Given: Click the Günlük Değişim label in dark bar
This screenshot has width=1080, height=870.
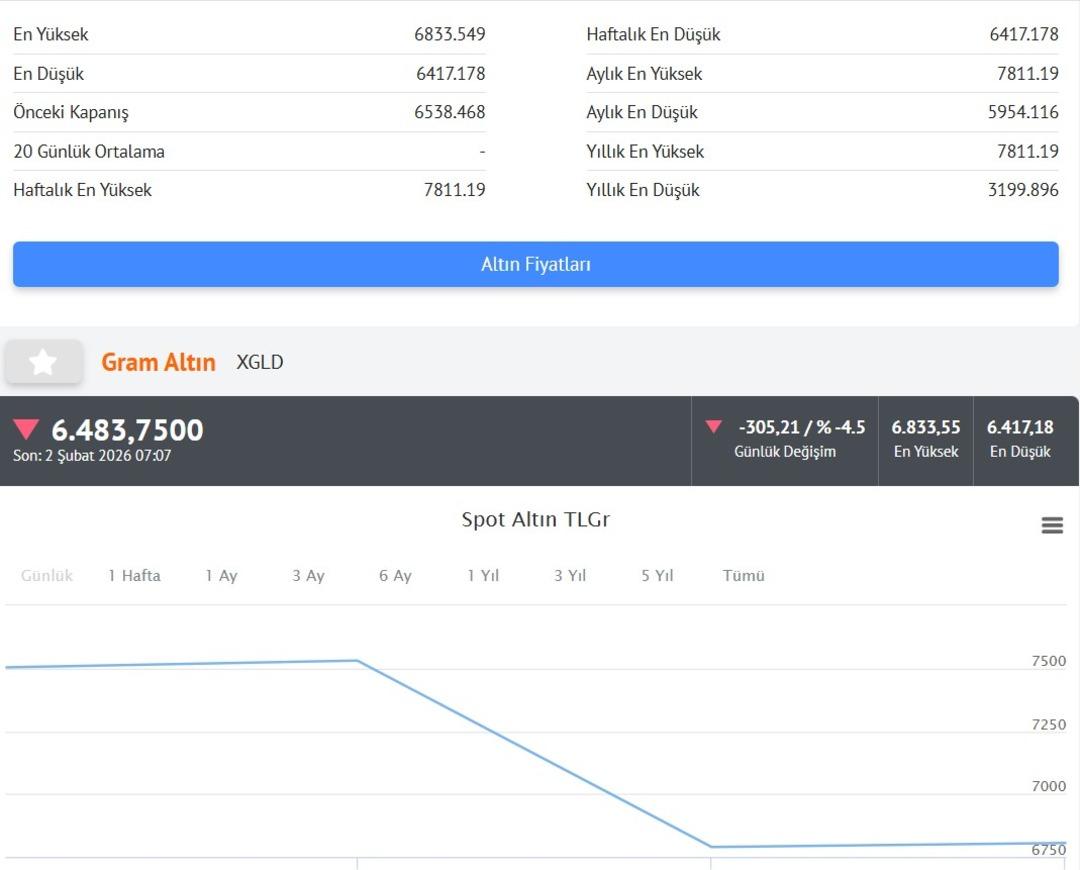Looking at the screenshot, I should 785,452.
